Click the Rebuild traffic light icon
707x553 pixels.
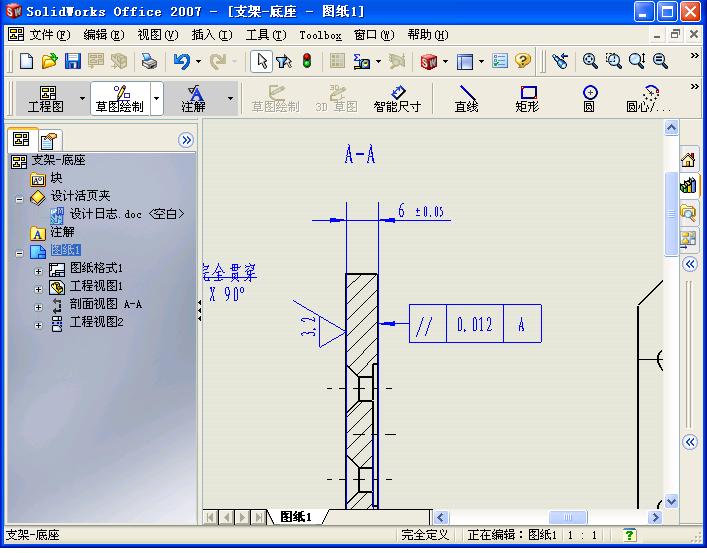[307, 61]
